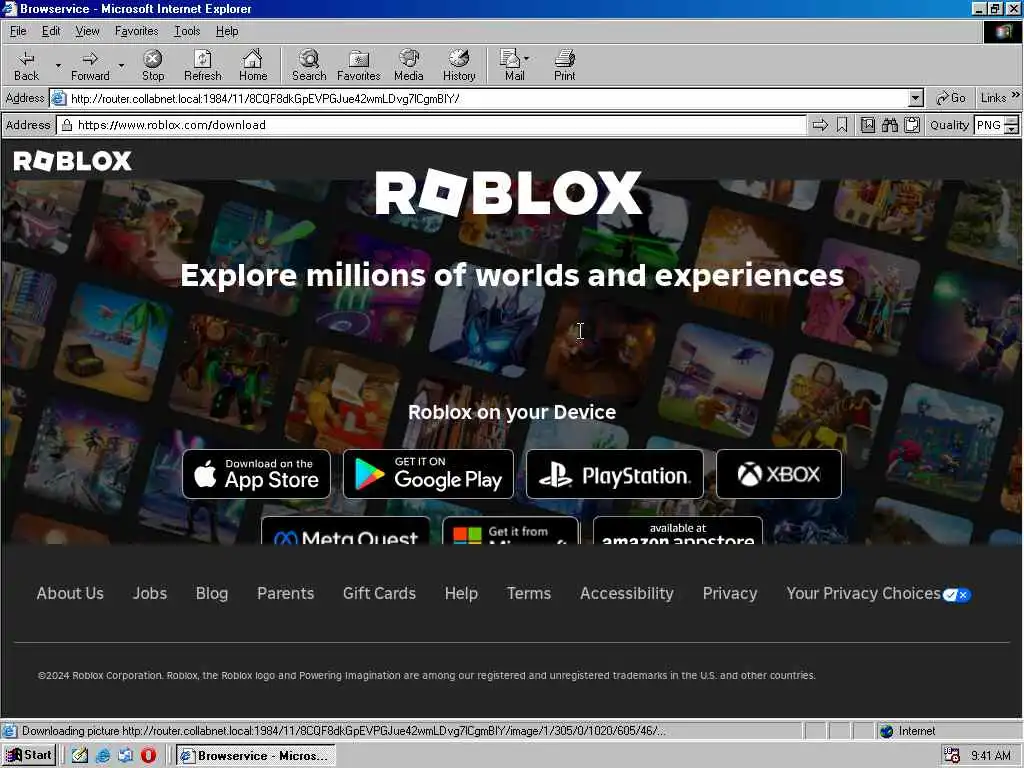The width and height of the screenshot is (1024, 768).
Task: Expand the IE address bar dropdown
Action: 916,99
